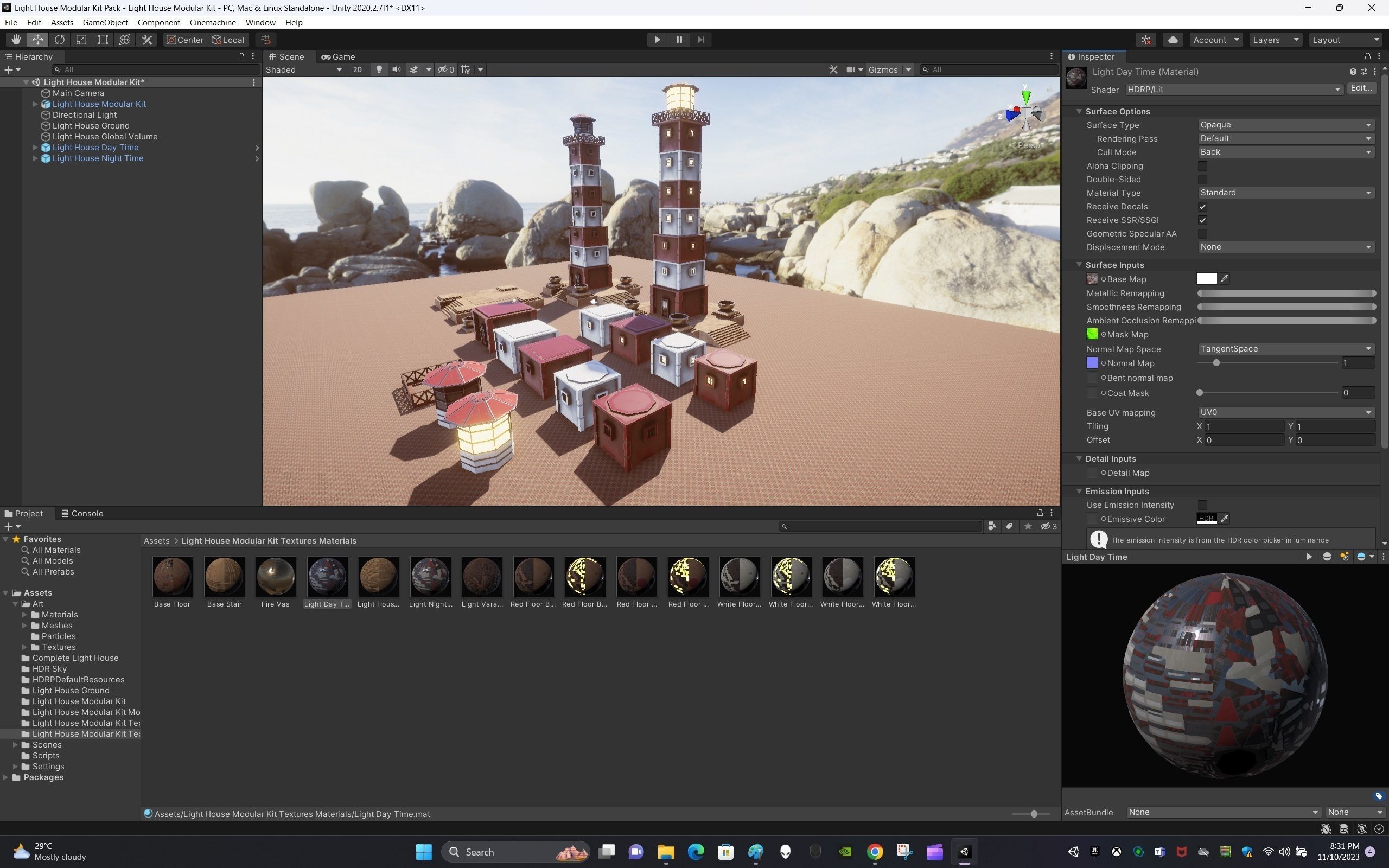Open Unity cloud services icon
Image resolution: width=1389 pixels, height=868 pixels.
pos(1173,40)
